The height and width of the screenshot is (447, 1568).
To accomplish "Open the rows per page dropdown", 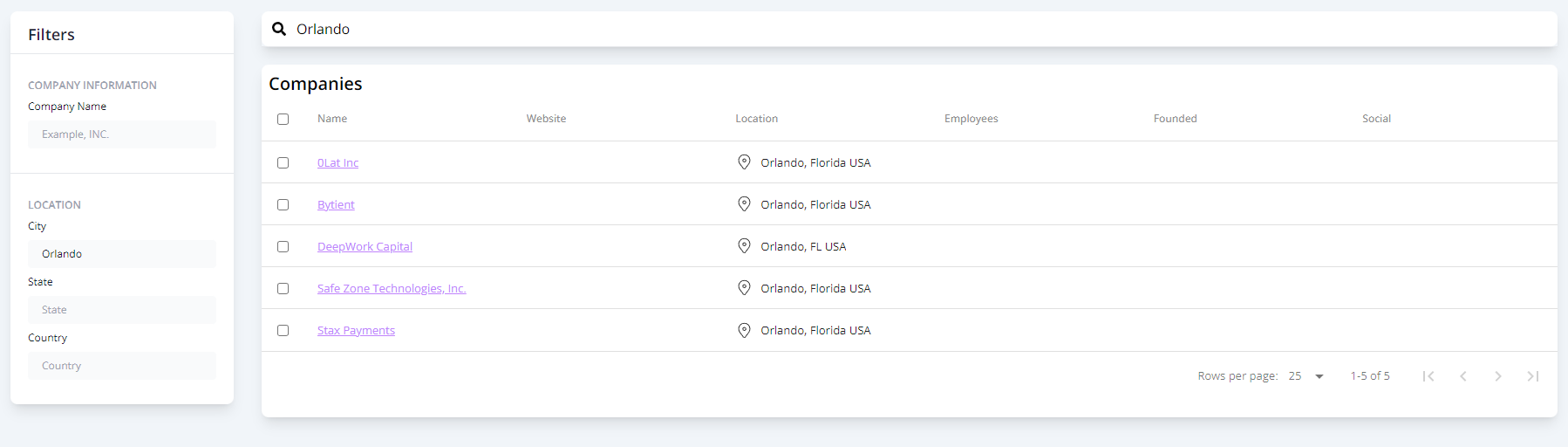I will pyautogui.click(x=1306, y=376).
